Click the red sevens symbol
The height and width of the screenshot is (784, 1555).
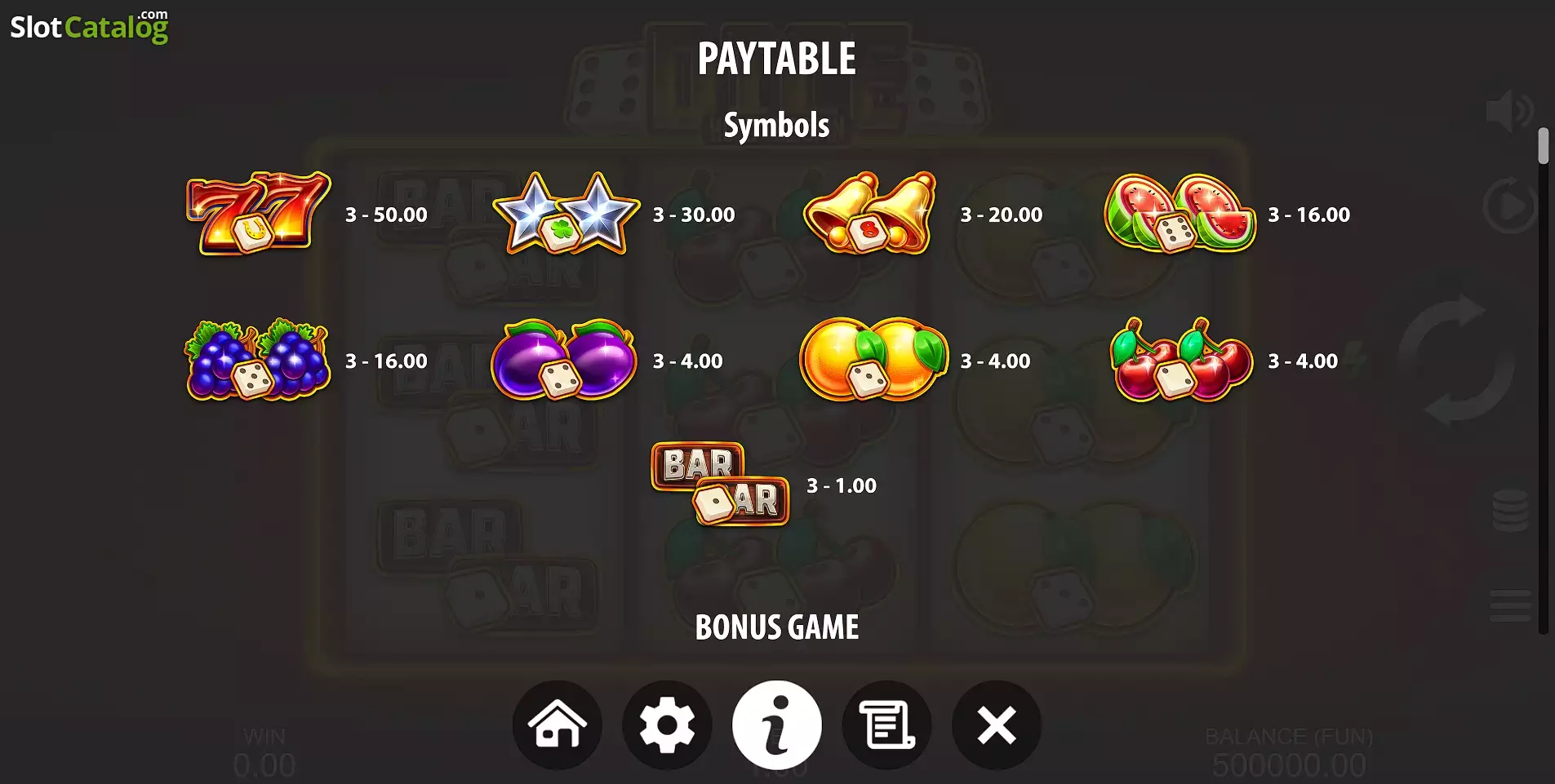pos(259,214)
